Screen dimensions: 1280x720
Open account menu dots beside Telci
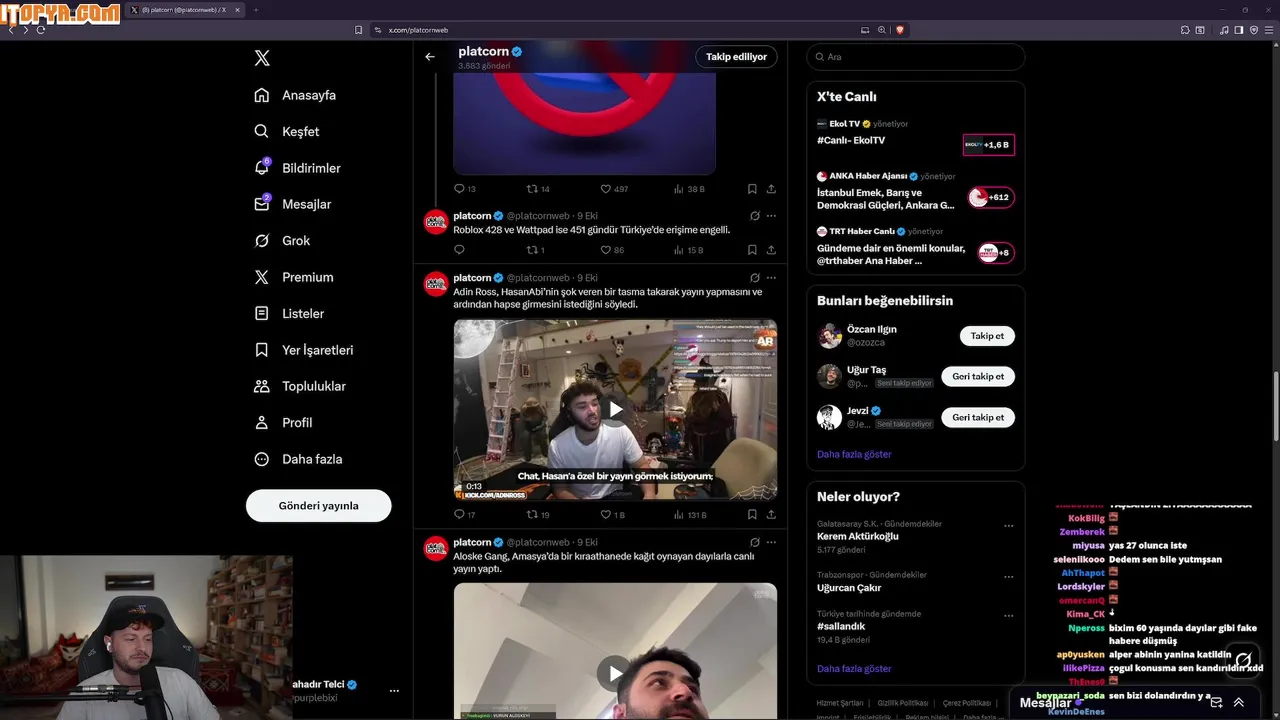(x=394, y=691)
